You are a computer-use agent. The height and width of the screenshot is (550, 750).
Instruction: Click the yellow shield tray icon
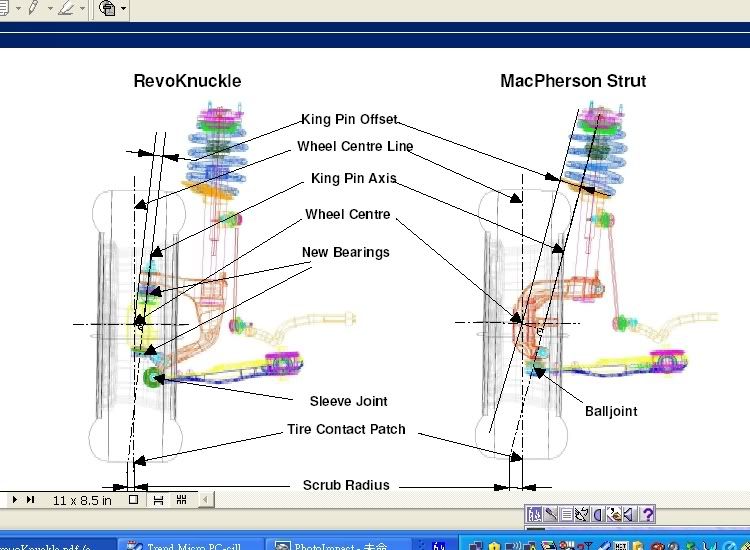coord(494,546)
